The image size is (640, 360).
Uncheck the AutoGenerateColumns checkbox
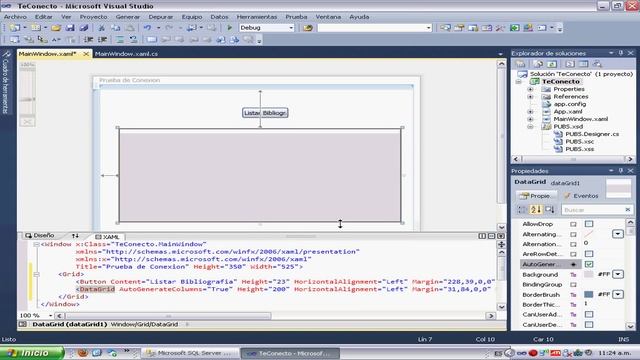[589, 264]
